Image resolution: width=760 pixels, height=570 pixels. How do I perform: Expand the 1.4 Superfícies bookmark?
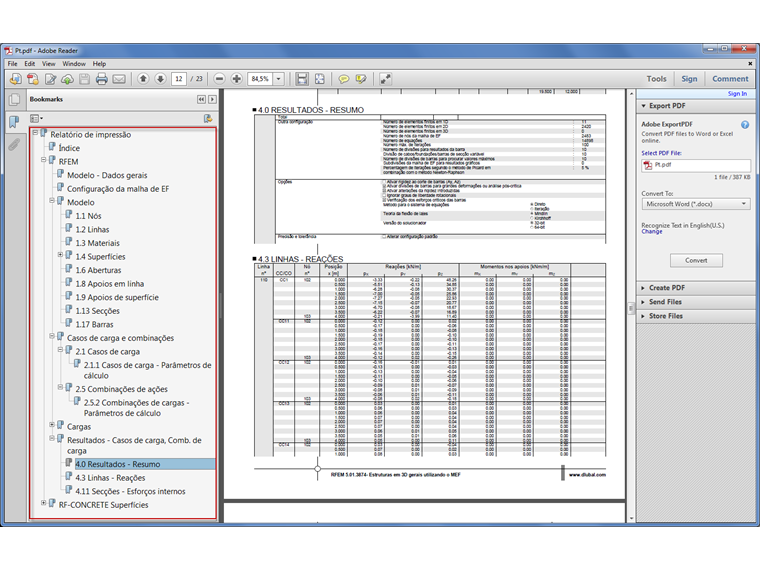[60, 254]
